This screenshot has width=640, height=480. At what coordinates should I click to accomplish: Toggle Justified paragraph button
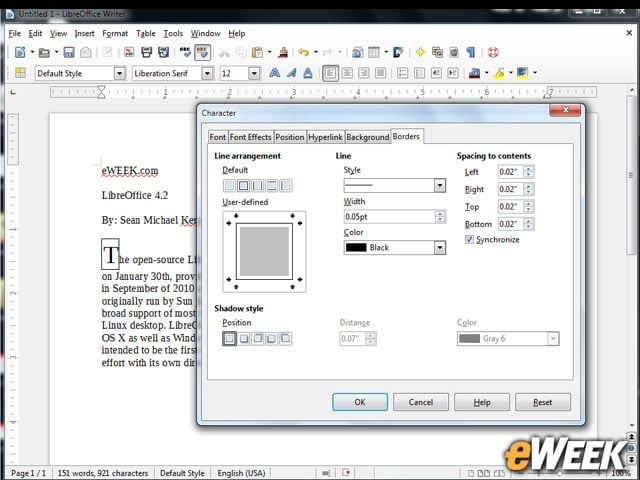[x=380, y=73]
